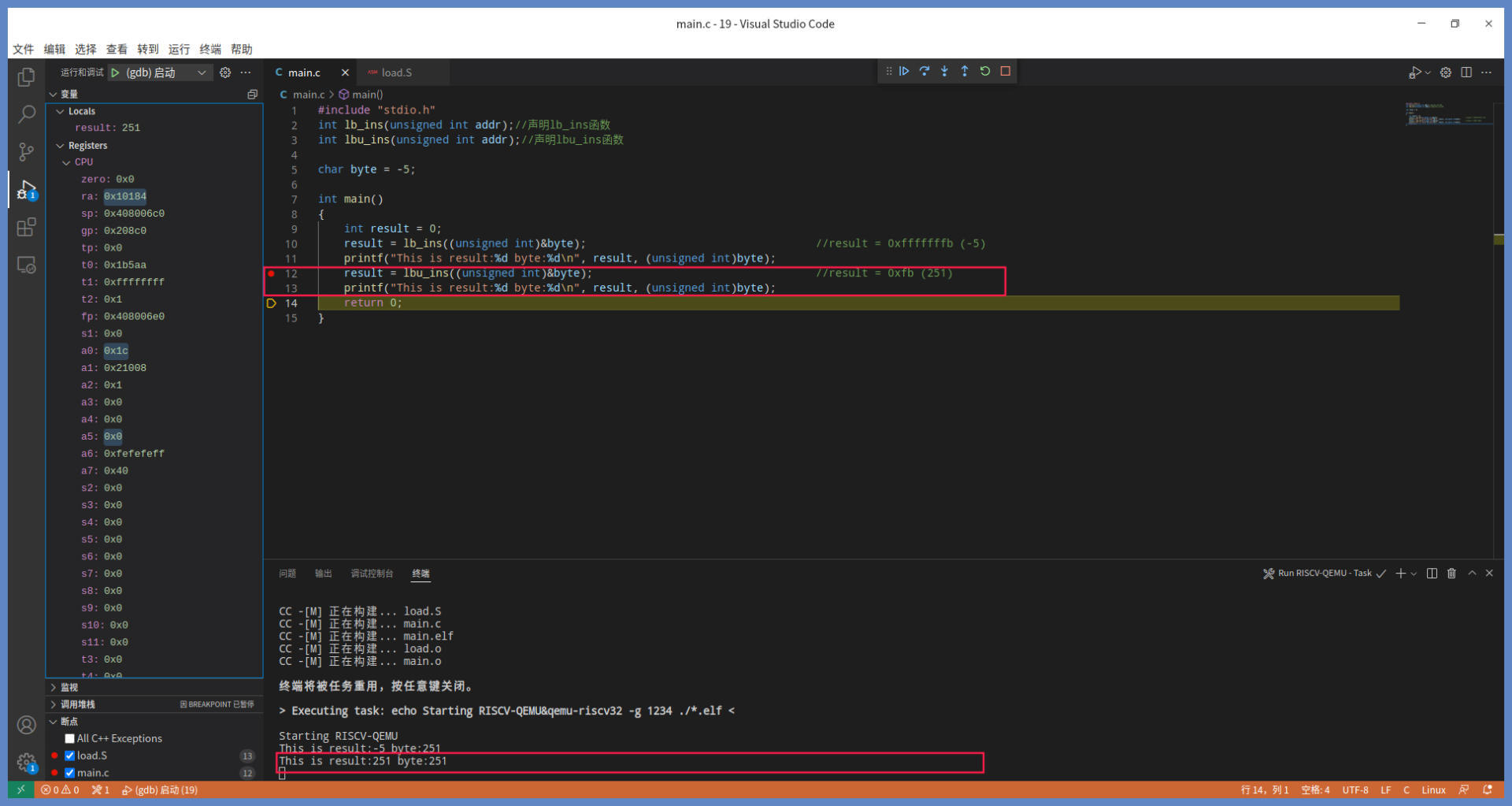Click the Step Out debug icon

click(x=965, y=71)
